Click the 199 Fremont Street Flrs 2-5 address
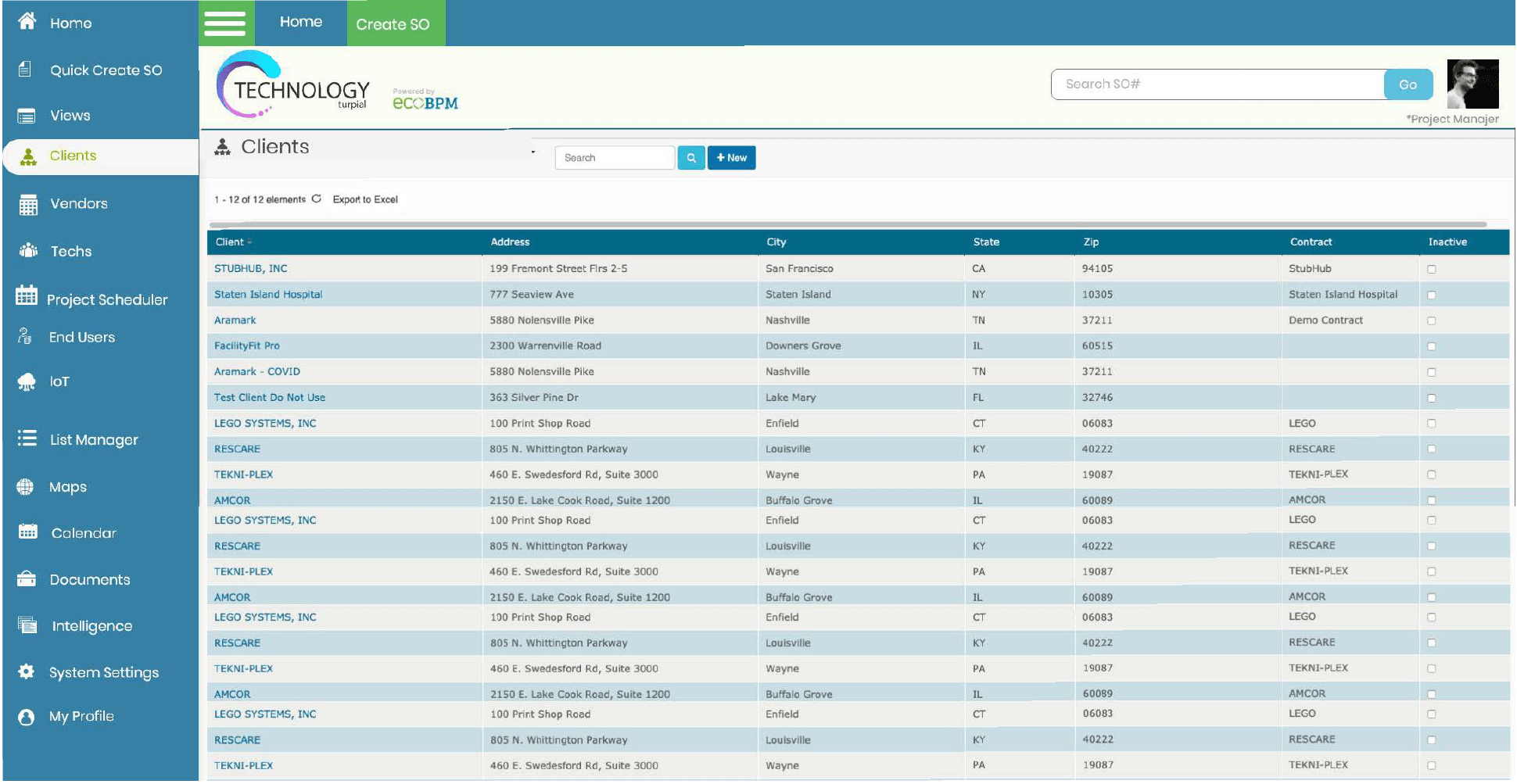This screenshot has width=1517, height=784. [558, 269]
